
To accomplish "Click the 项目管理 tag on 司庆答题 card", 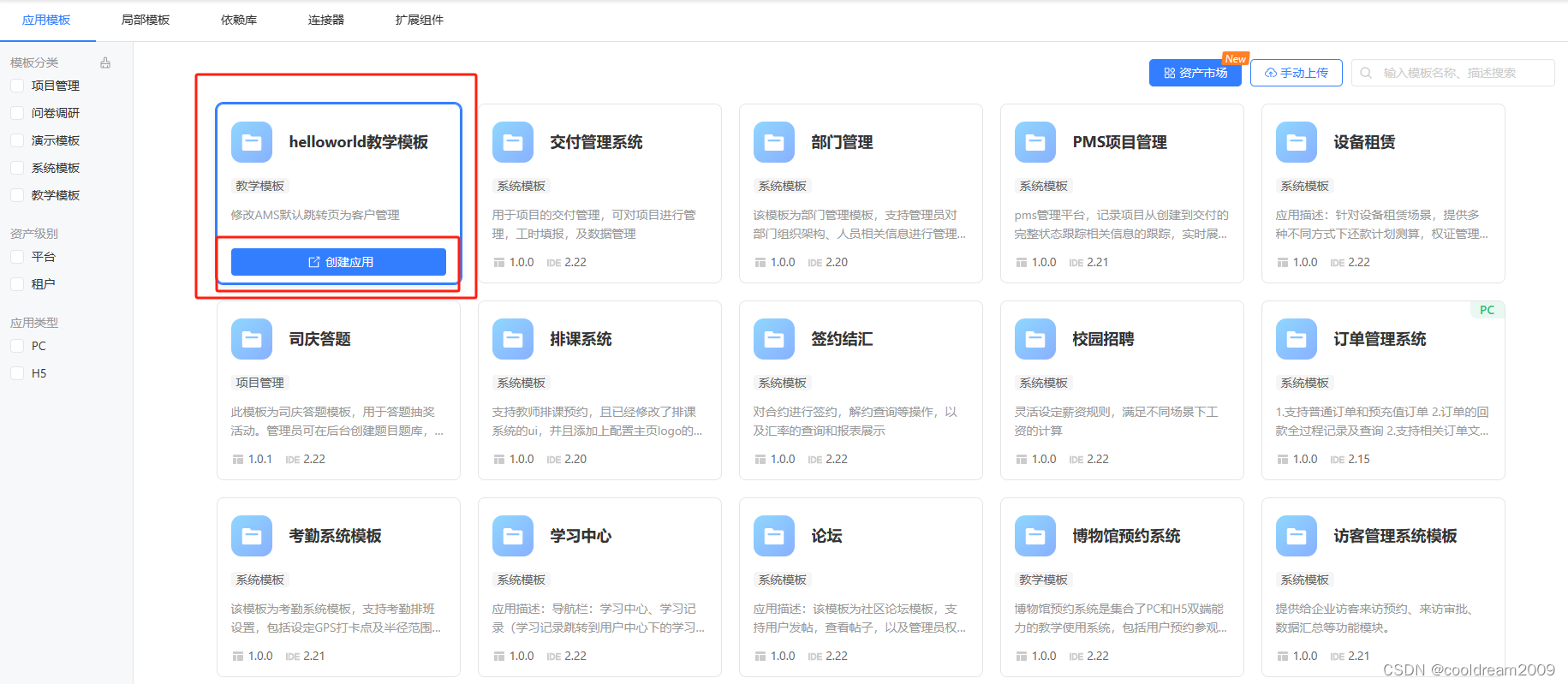I will (x=260, y=383).
